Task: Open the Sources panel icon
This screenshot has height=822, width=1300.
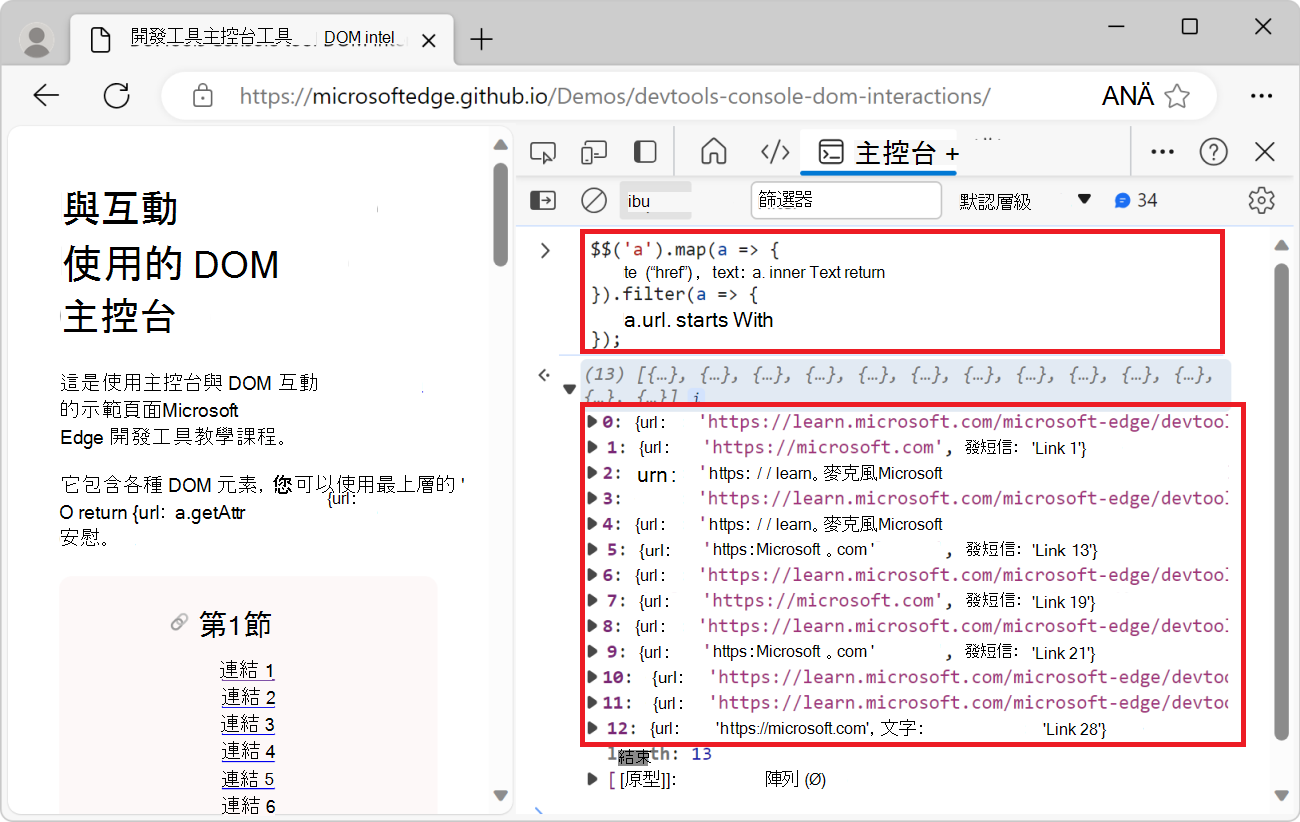Action: click(x=775, y=151)
